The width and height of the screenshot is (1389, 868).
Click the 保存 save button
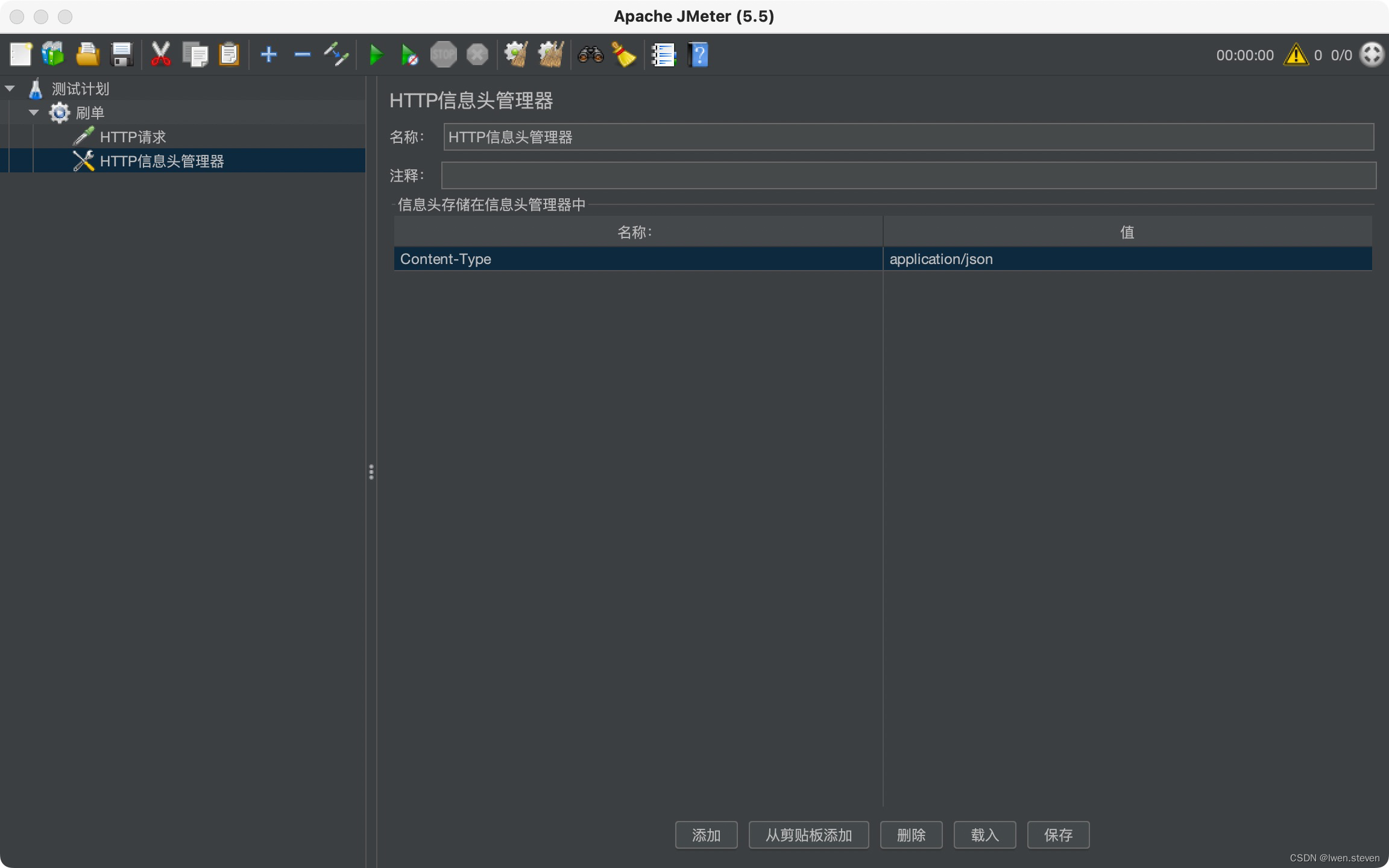(1058, 835)
